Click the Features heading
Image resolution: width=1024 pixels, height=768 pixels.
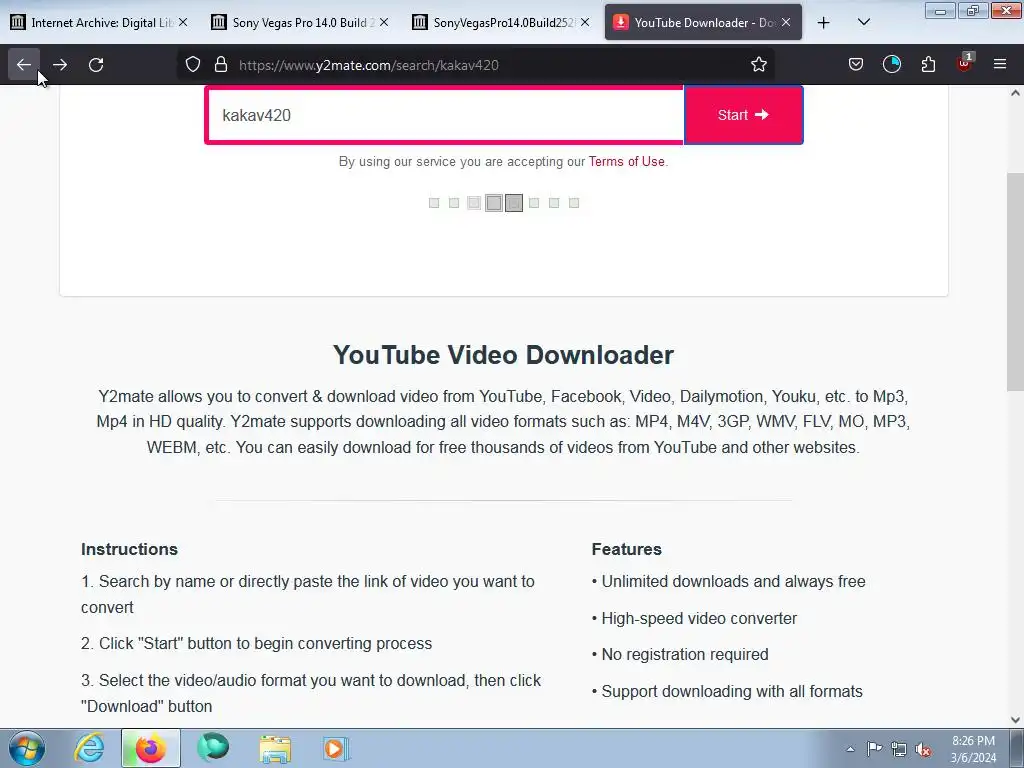coord(626,549)
